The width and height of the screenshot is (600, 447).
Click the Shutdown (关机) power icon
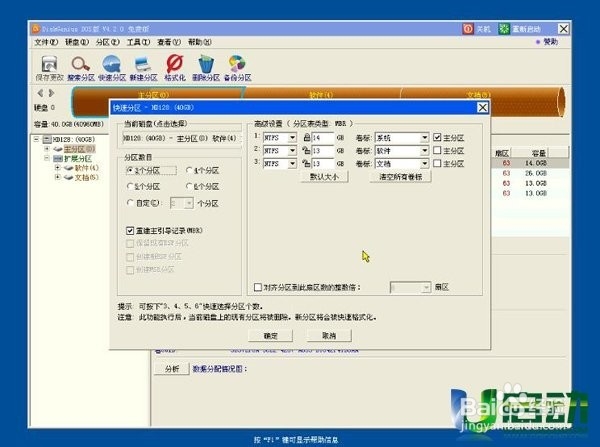click(468, 29)
